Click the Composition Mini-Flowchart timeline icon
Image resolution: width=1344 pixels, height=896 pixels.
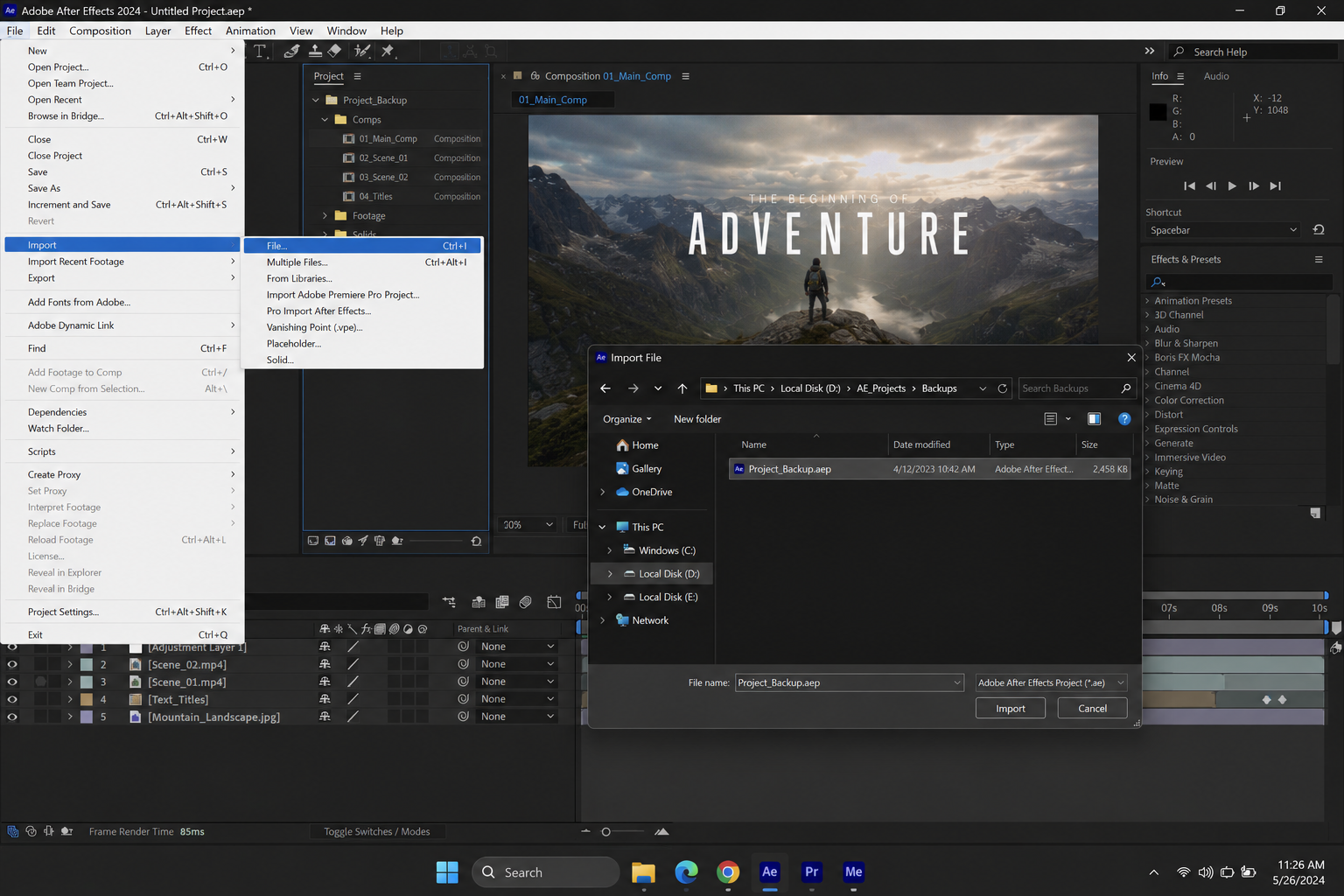[449, 602]
